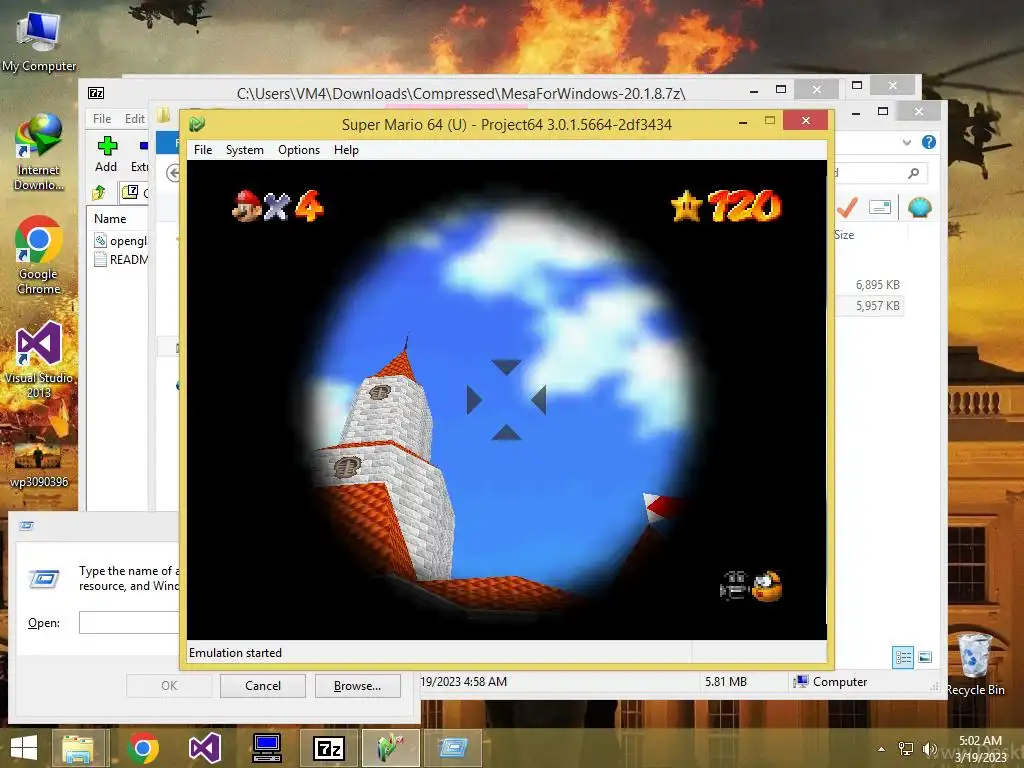Image resolution: width=1024 pixels, height=768 pixels.
Task: Open the Options menu in Project64
Action: (x=298, y=150)
